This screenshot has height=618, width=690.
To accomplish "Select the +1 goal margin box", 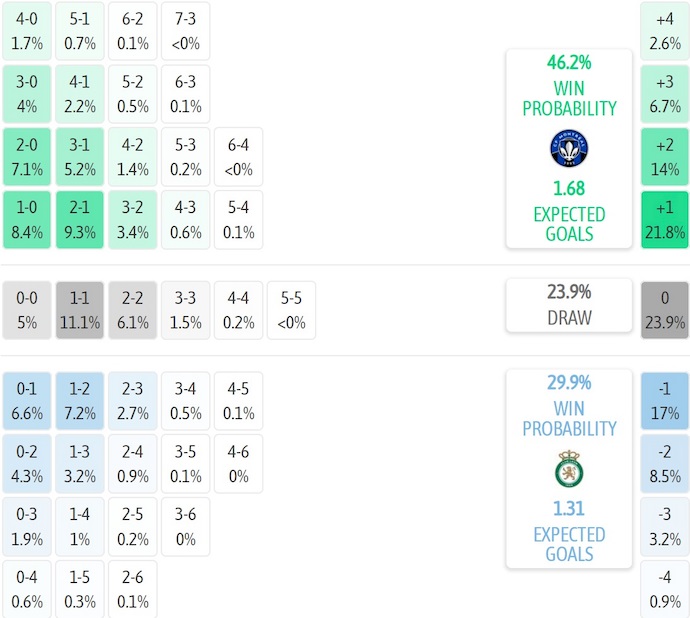I will pos(665,220).
